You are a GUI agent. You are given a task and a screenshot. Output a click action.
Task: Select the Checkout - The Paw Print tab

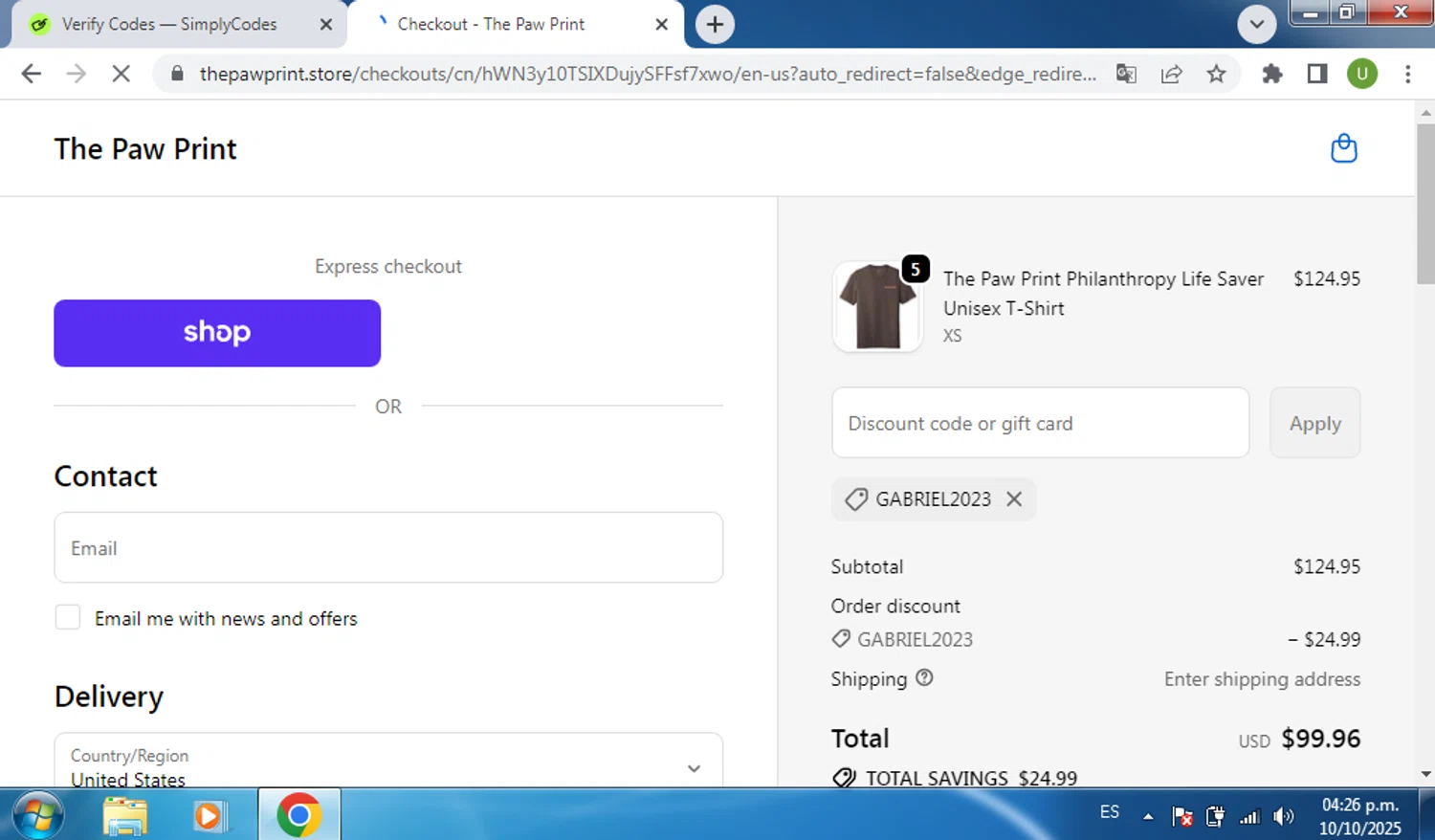491,24
